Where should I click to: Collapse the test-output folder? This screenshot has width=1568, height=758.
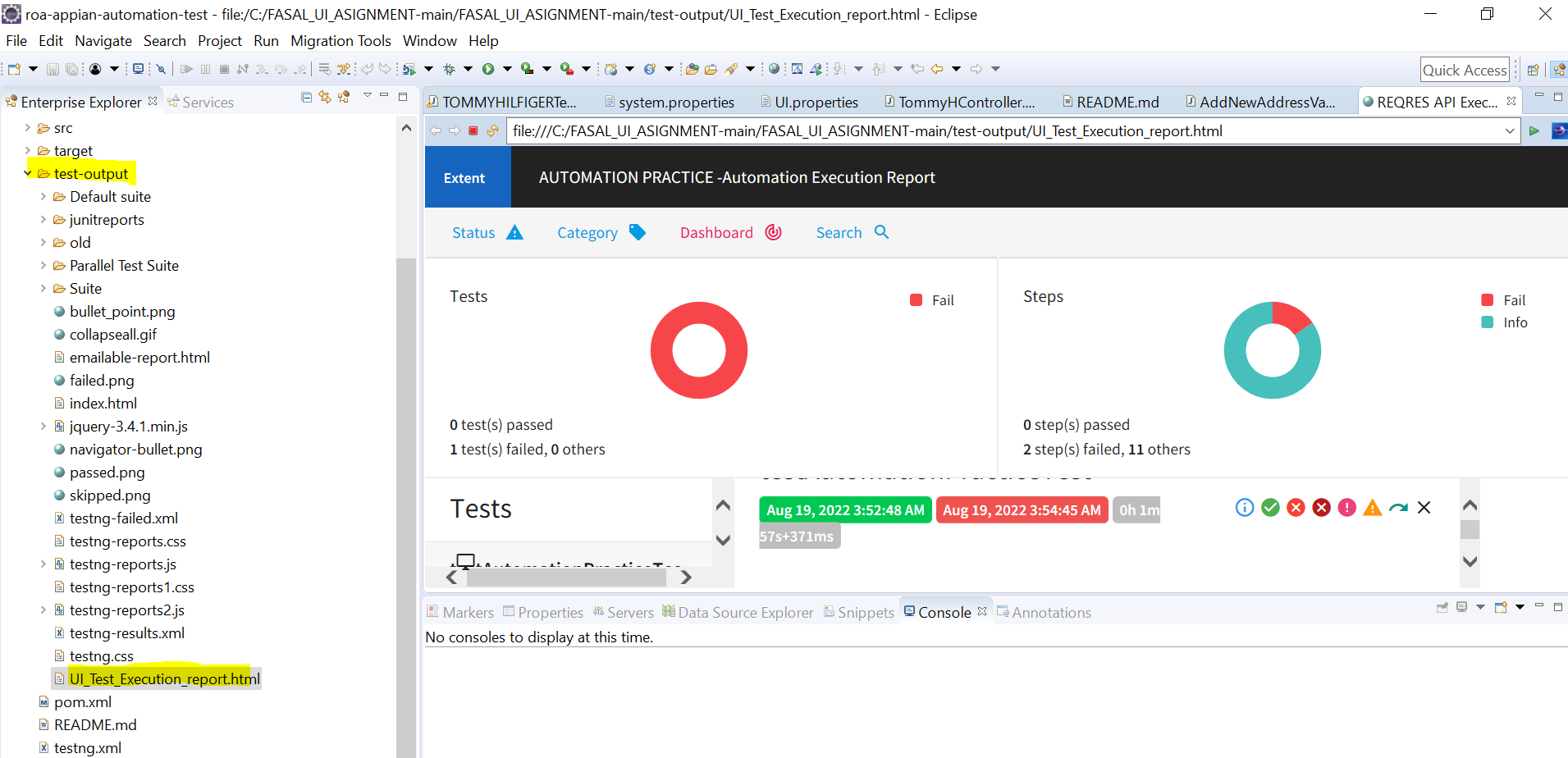click(28, 173)
